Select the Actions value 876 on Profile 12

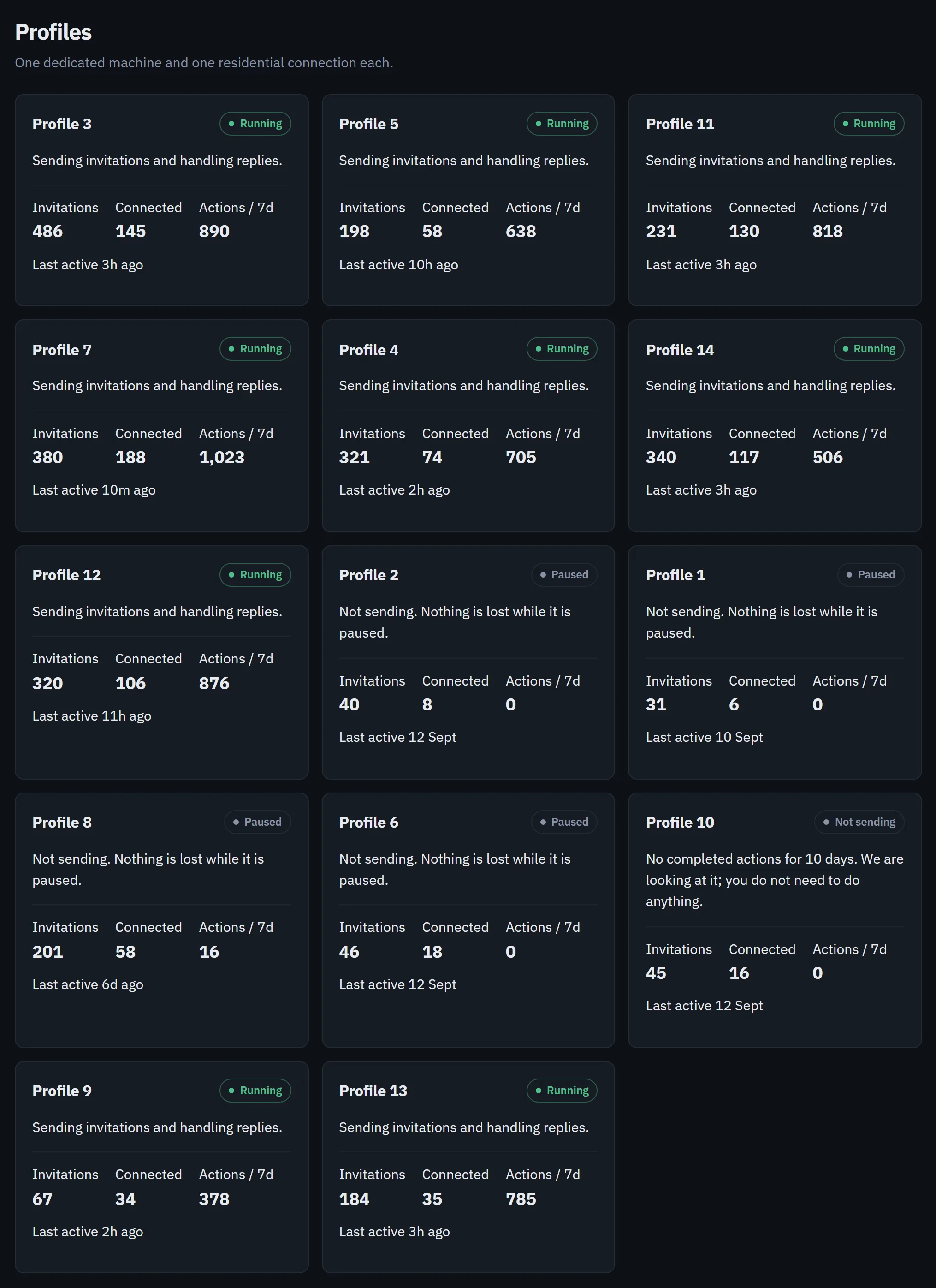coord(214,683)
